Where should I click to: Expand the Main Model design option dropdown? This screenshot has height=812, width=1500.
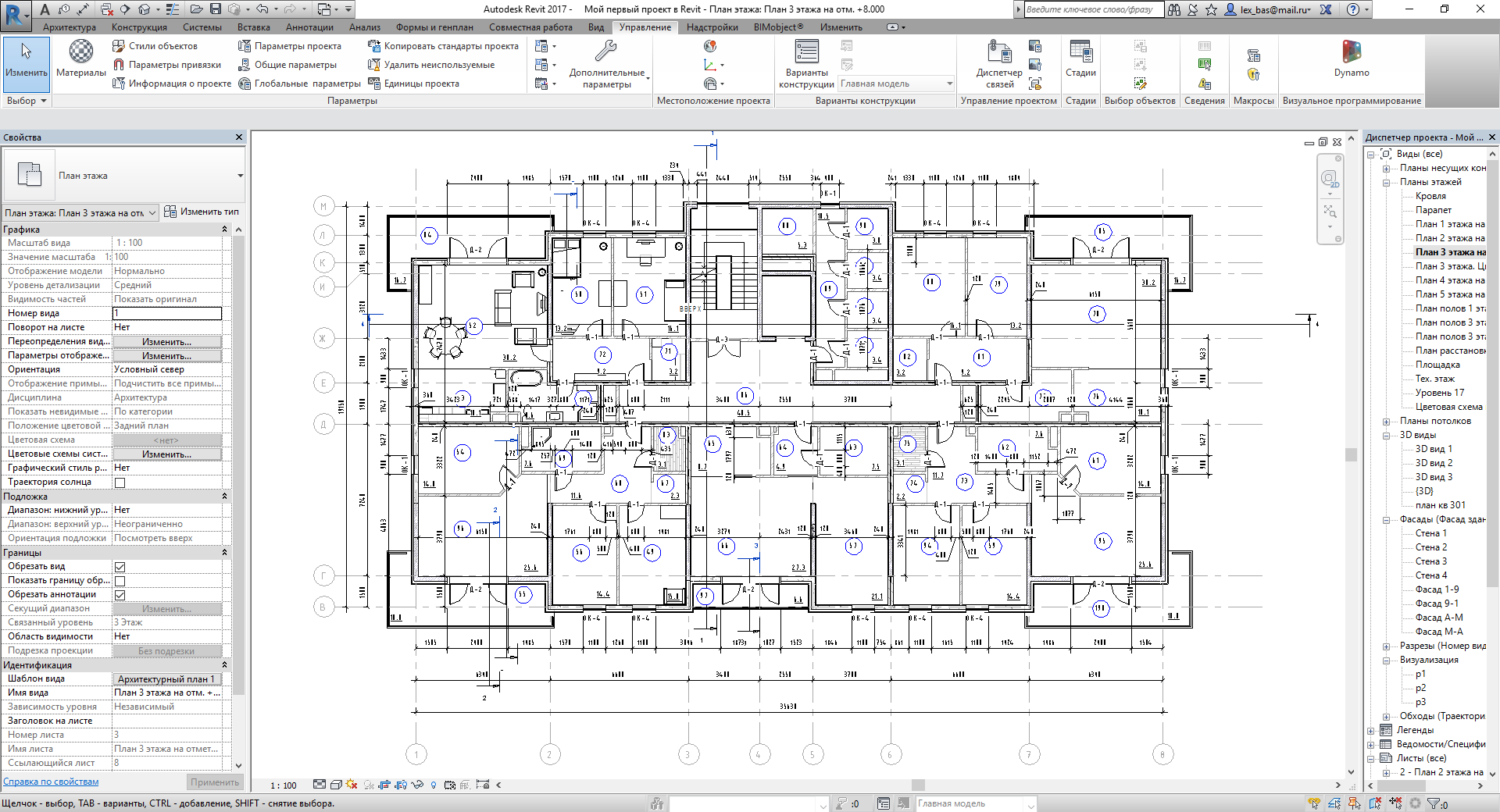point(949,84)
